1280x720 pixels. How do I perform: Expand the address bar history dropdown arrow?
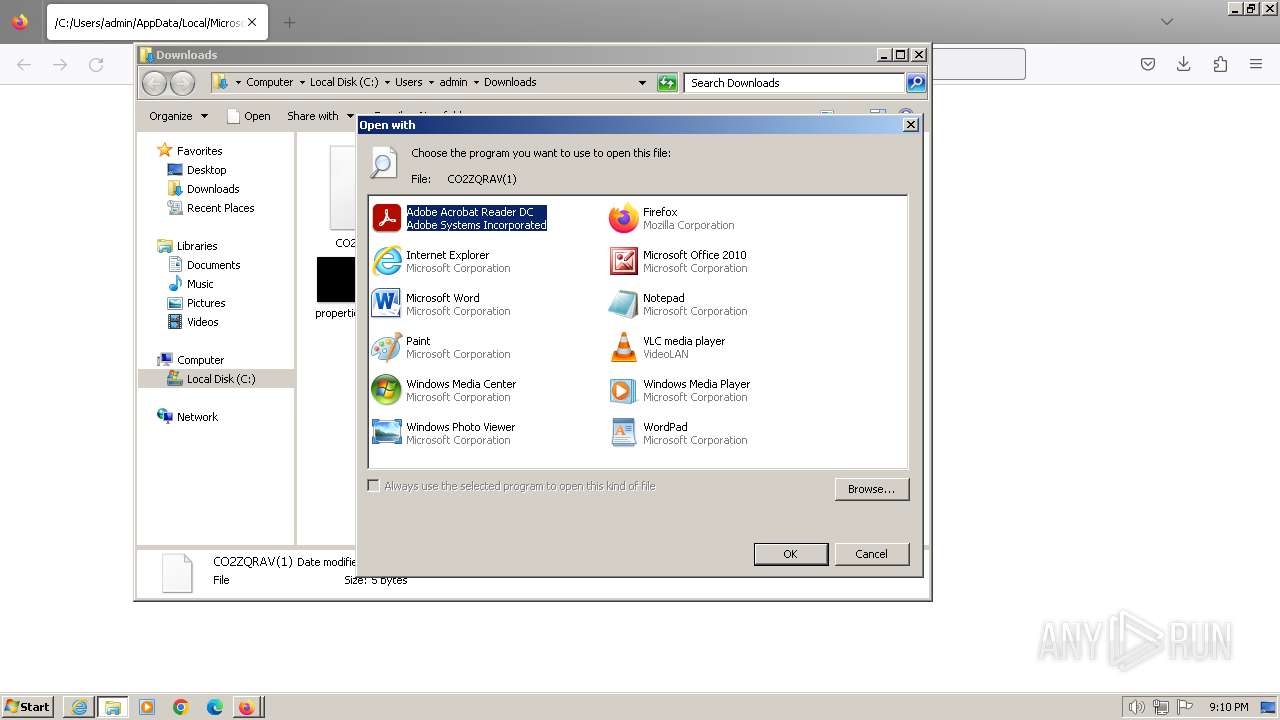coord(642,83)
